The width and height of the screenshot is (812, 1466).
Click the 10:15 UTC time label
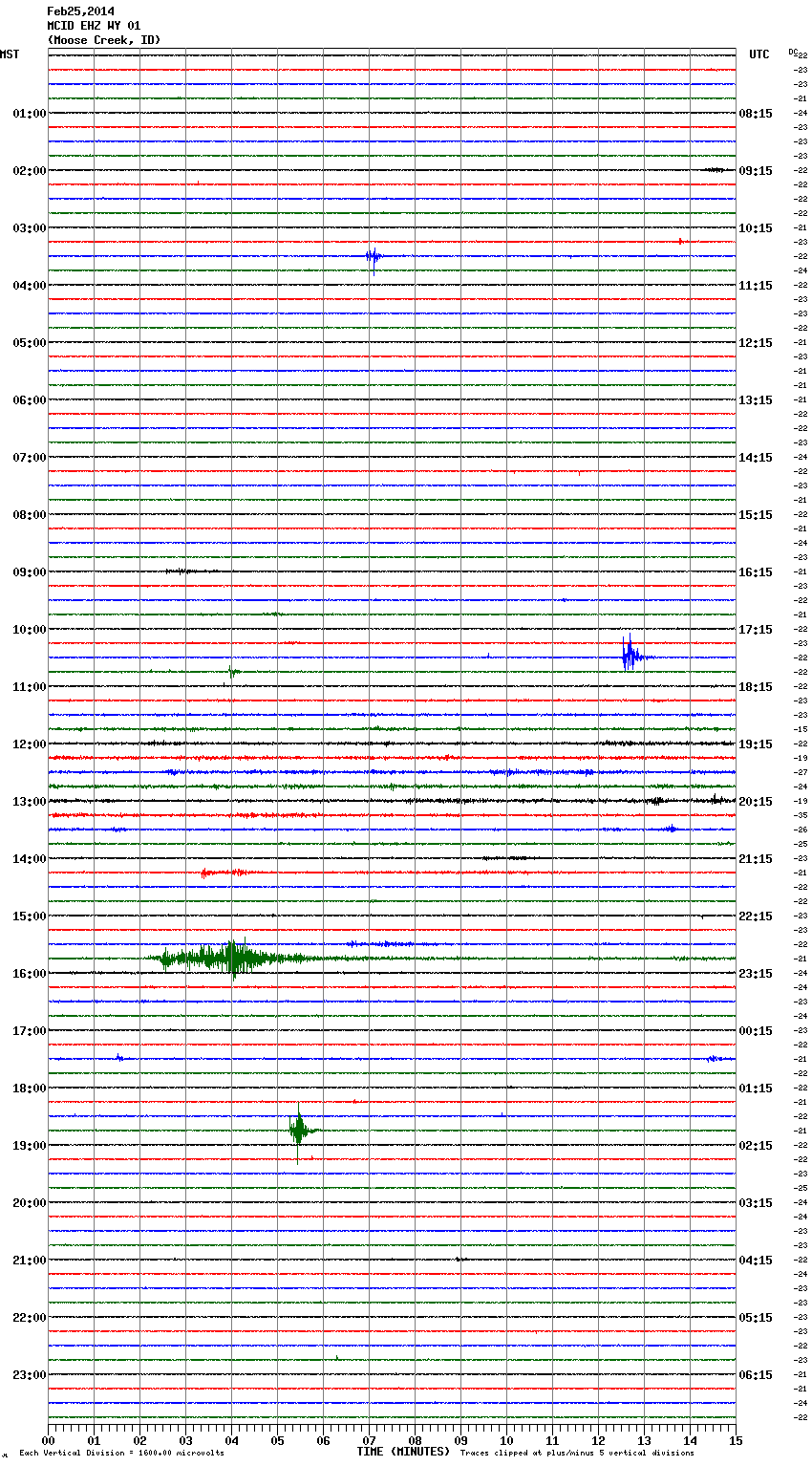[x=756, y=228]
